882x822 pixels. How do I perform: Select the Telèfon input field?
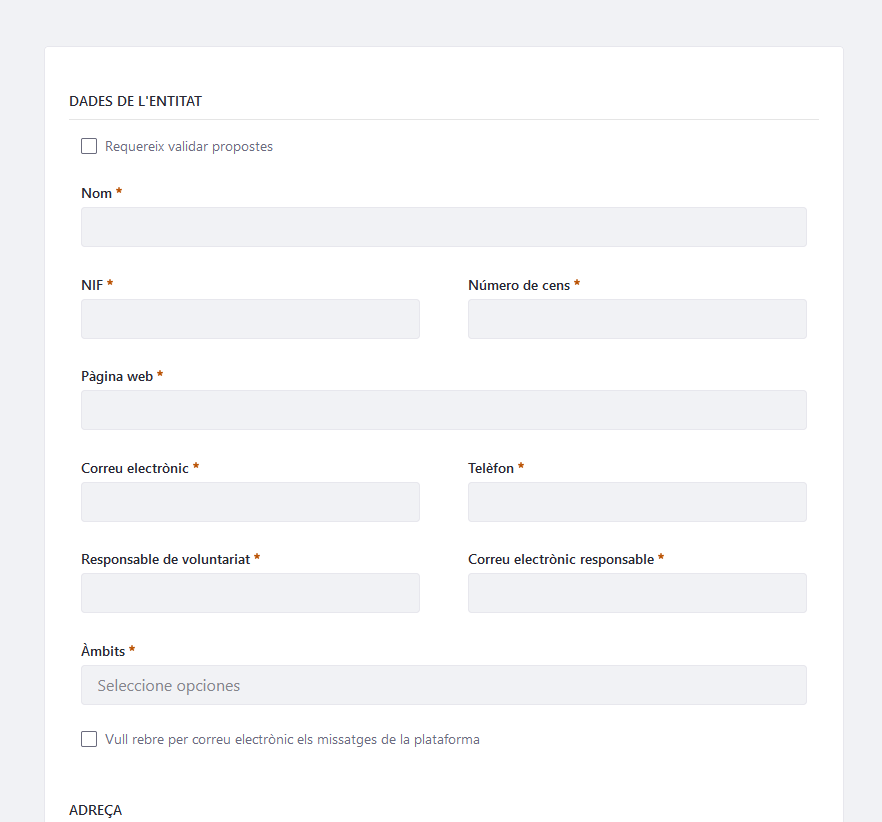point(637,502)
